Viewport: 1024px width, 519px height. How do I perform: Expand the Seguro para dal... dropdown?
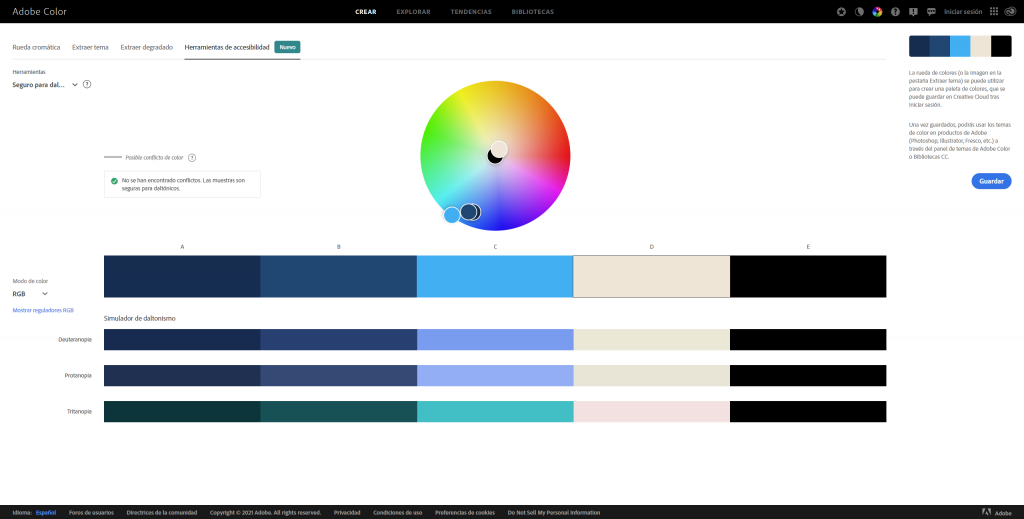[45, 84]
